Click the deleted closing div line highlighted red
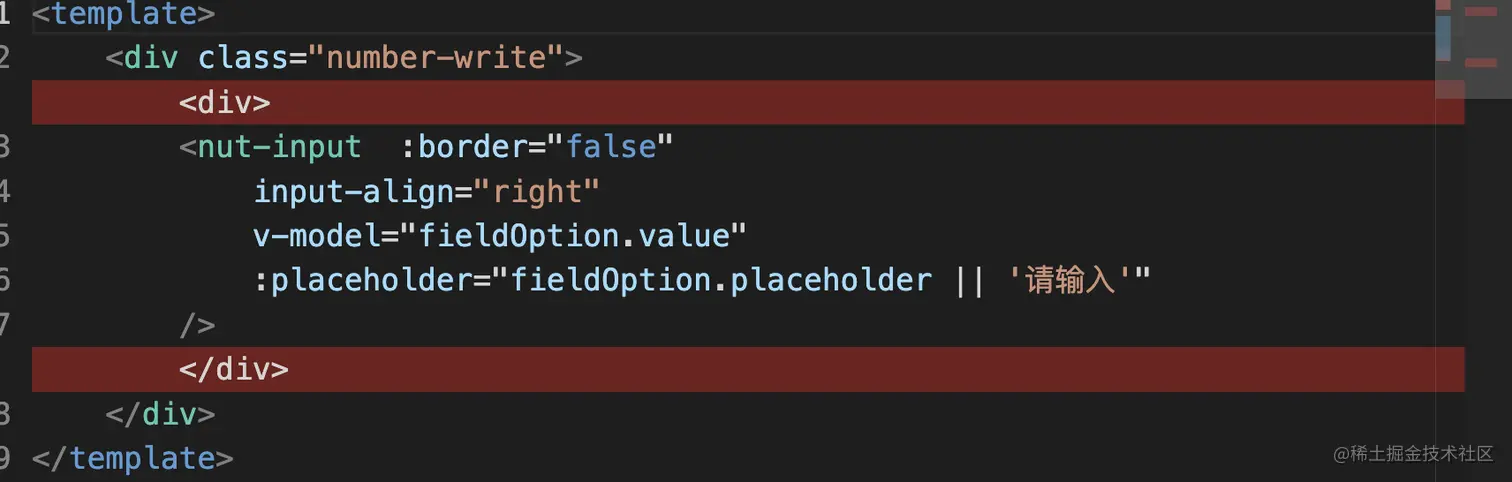Screen dimensions: 1512x482 (x=748, y=369)
